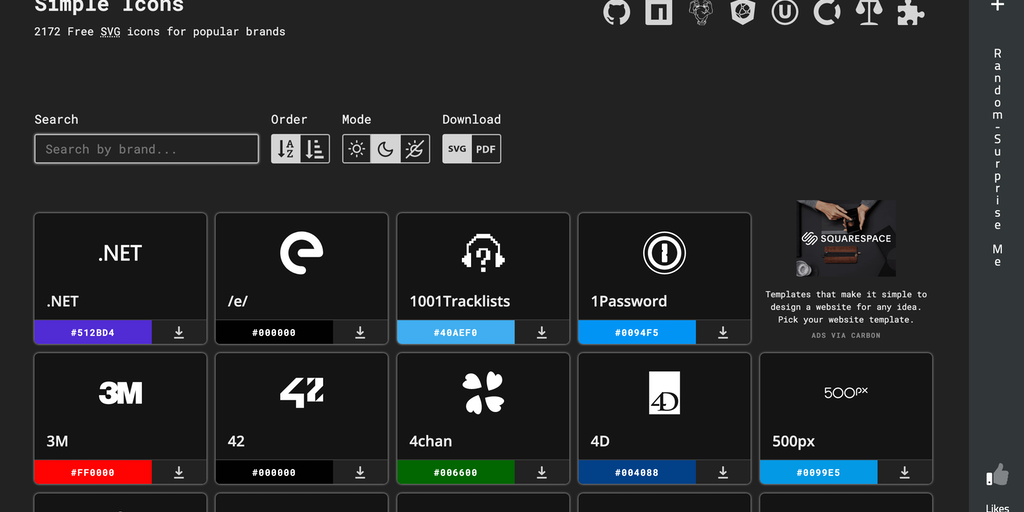Download the 1Password icon
Screen dimensions: 1024x512
(723, 332)
